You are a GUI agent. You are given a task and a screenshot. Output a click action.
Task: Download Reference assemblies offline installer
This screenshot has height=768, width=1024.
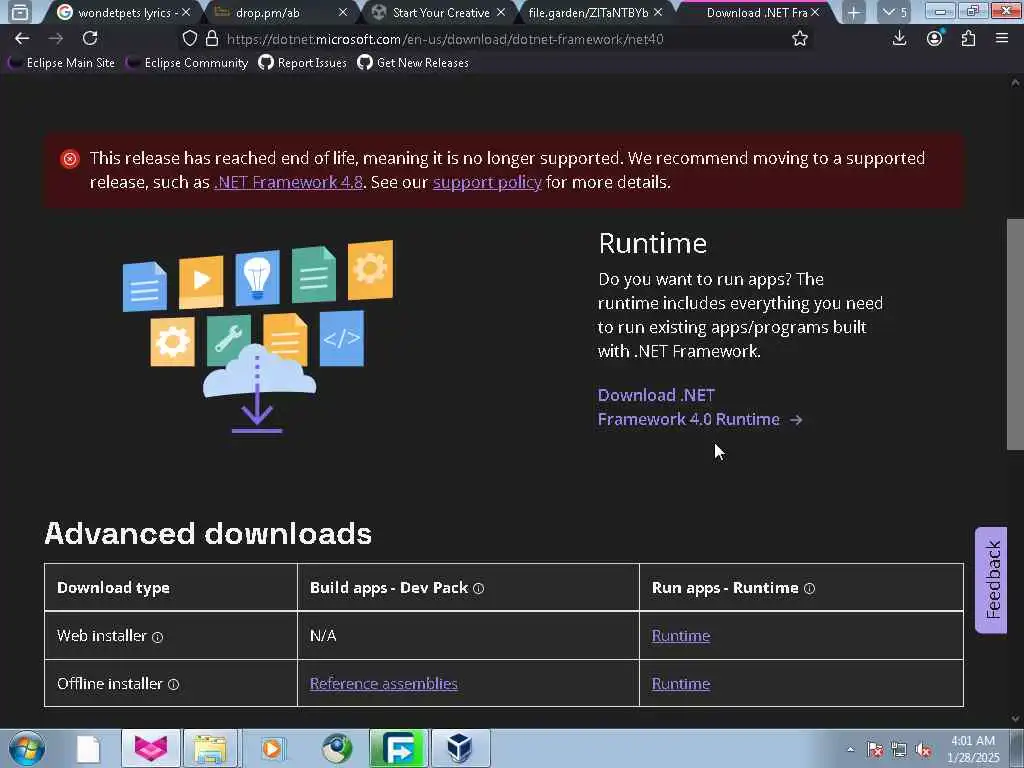[383, 684]
